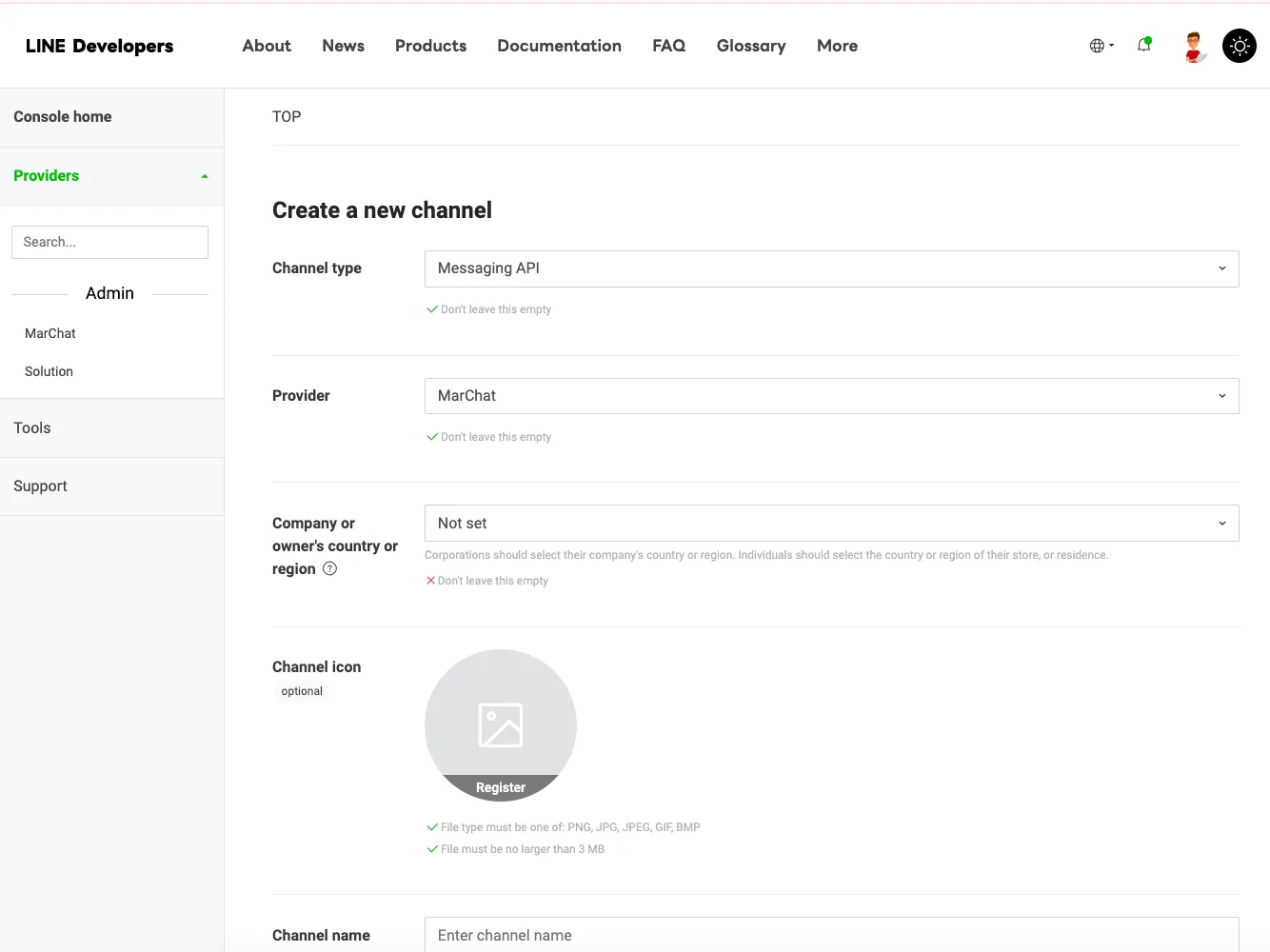Screen dimensions: 1270x952
Task: Go to Console home
Action: pyautogui.click(x=63, y=116)
